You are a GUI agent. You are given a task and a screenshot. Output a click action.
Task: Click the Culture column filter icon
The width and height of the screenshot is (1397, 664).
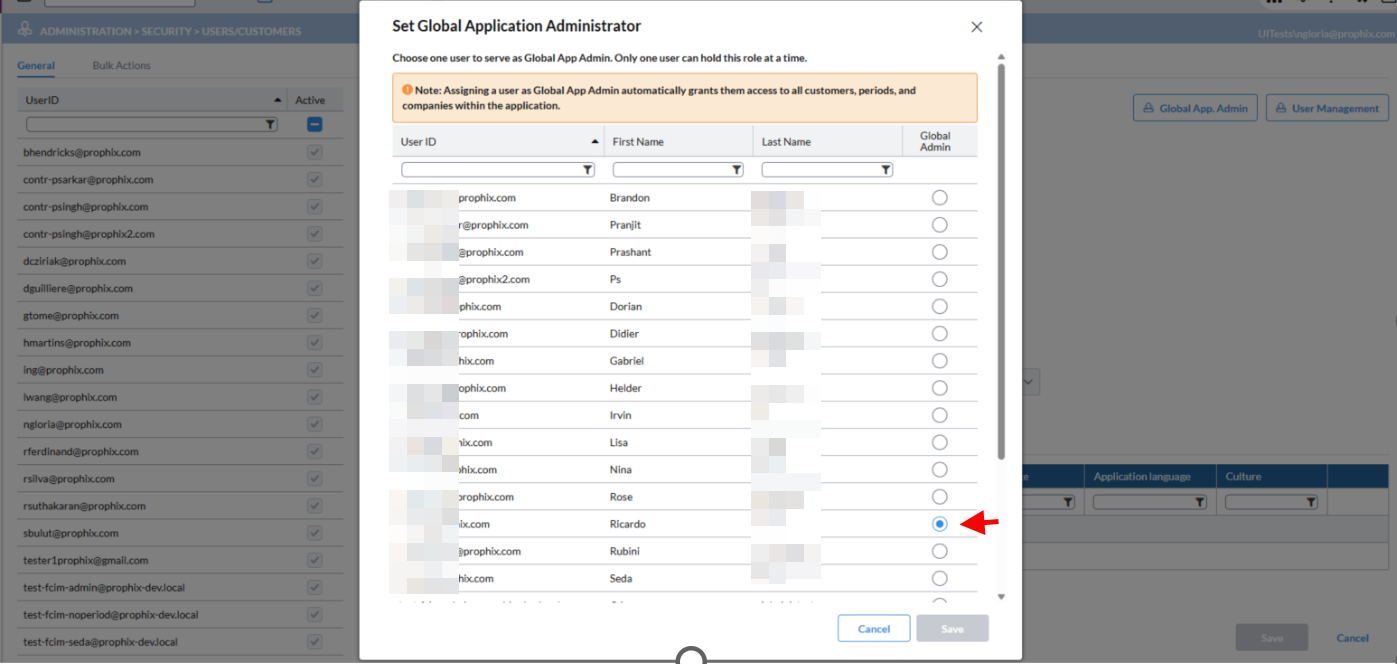point(1311,502)
